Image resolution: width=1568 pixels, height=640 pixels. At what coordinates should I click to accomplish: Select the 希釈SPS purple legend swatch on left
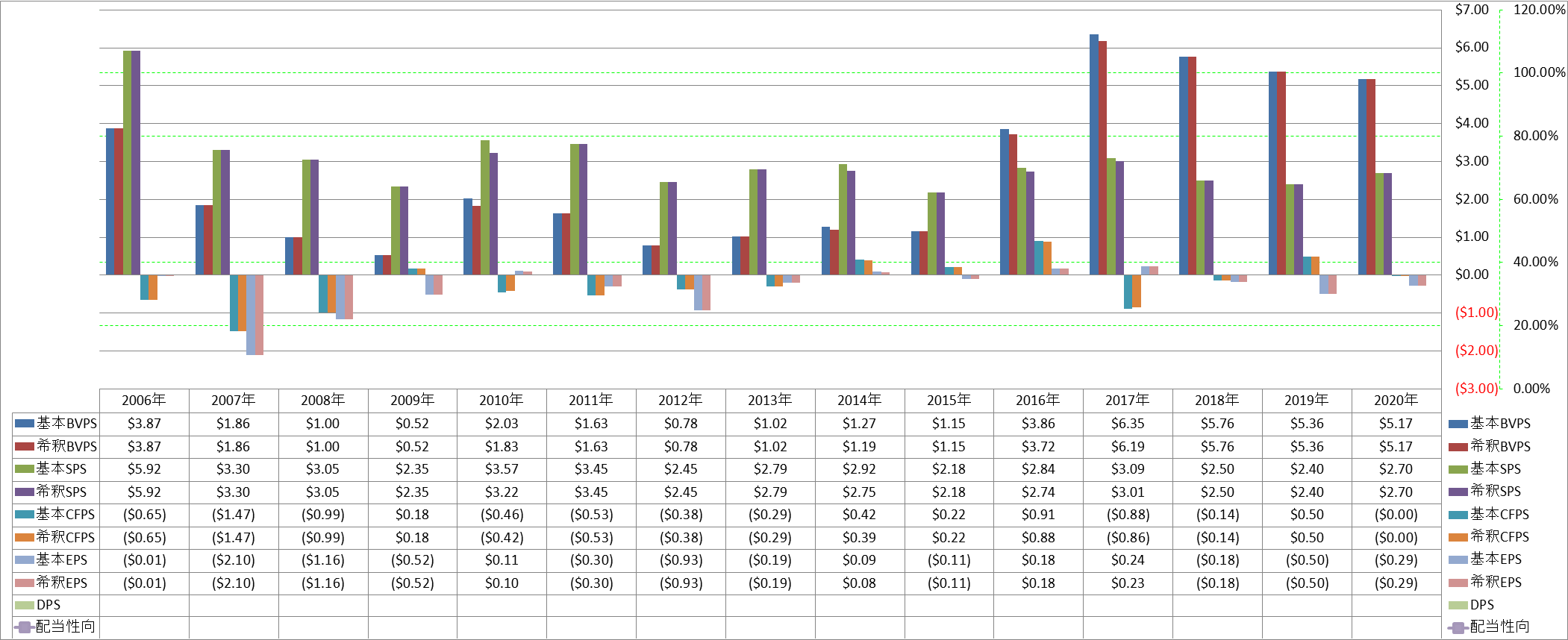pyautogui.click(x=25, y=492)
